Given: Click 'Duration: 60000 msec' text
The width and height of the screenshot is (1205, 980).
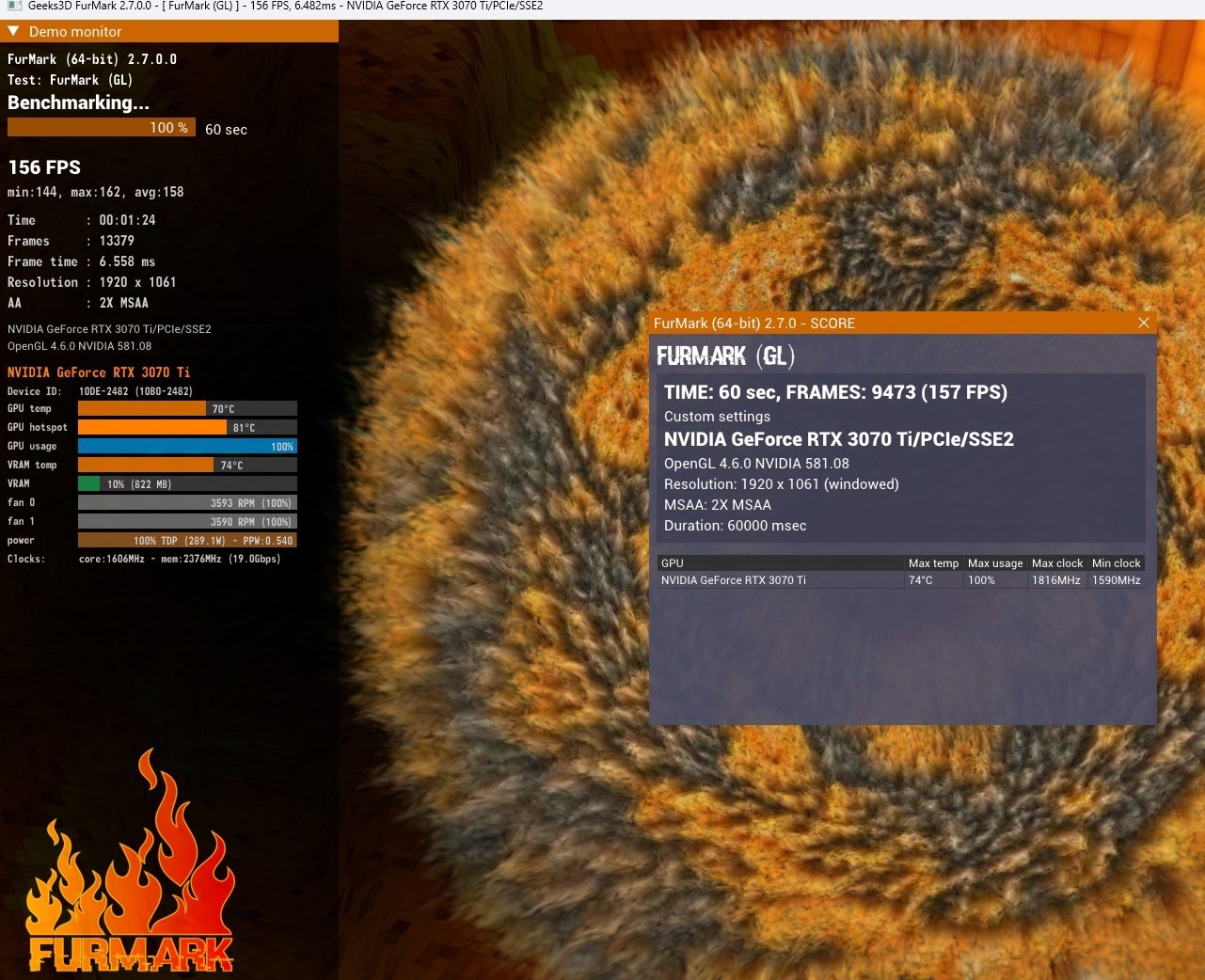Looking at the screenshot, I should 735,526.
